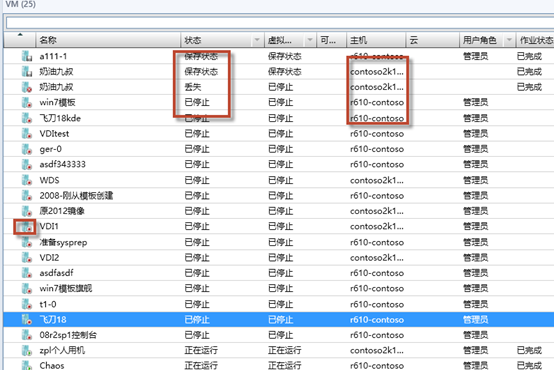Image resolution: width=554 pixels, height=370 pixels.
Task: Select the 飞刀18kde VM icon
Action: click(x=27, y=118)
